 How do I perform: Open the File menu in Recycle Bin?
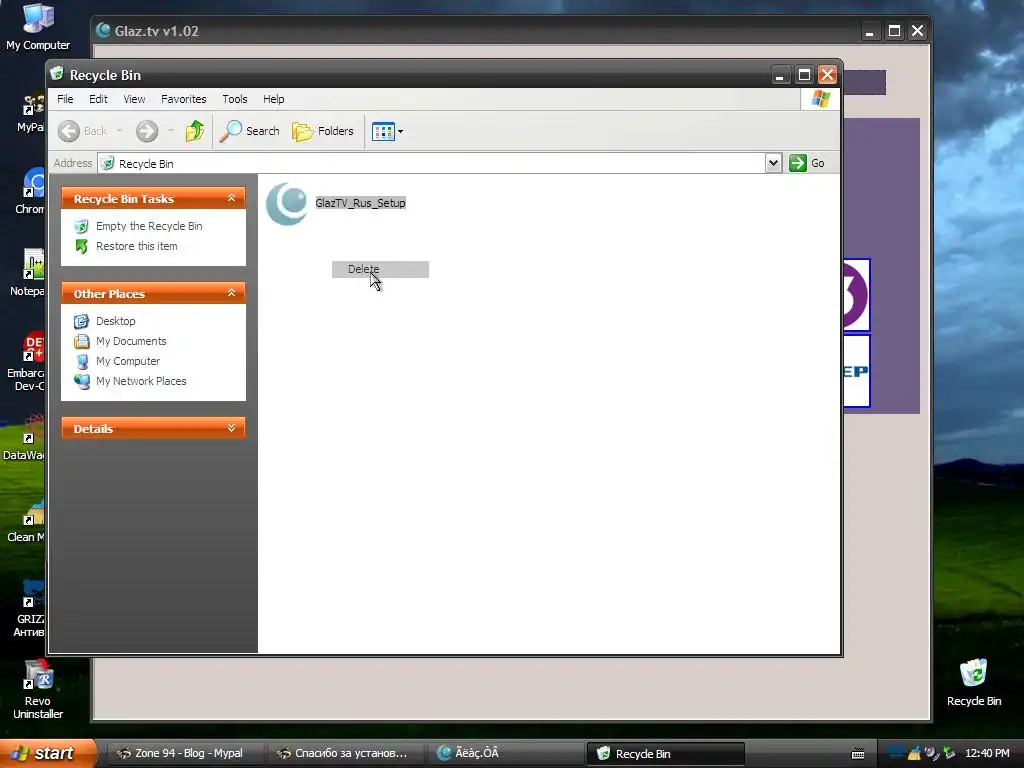click(65, 99)
